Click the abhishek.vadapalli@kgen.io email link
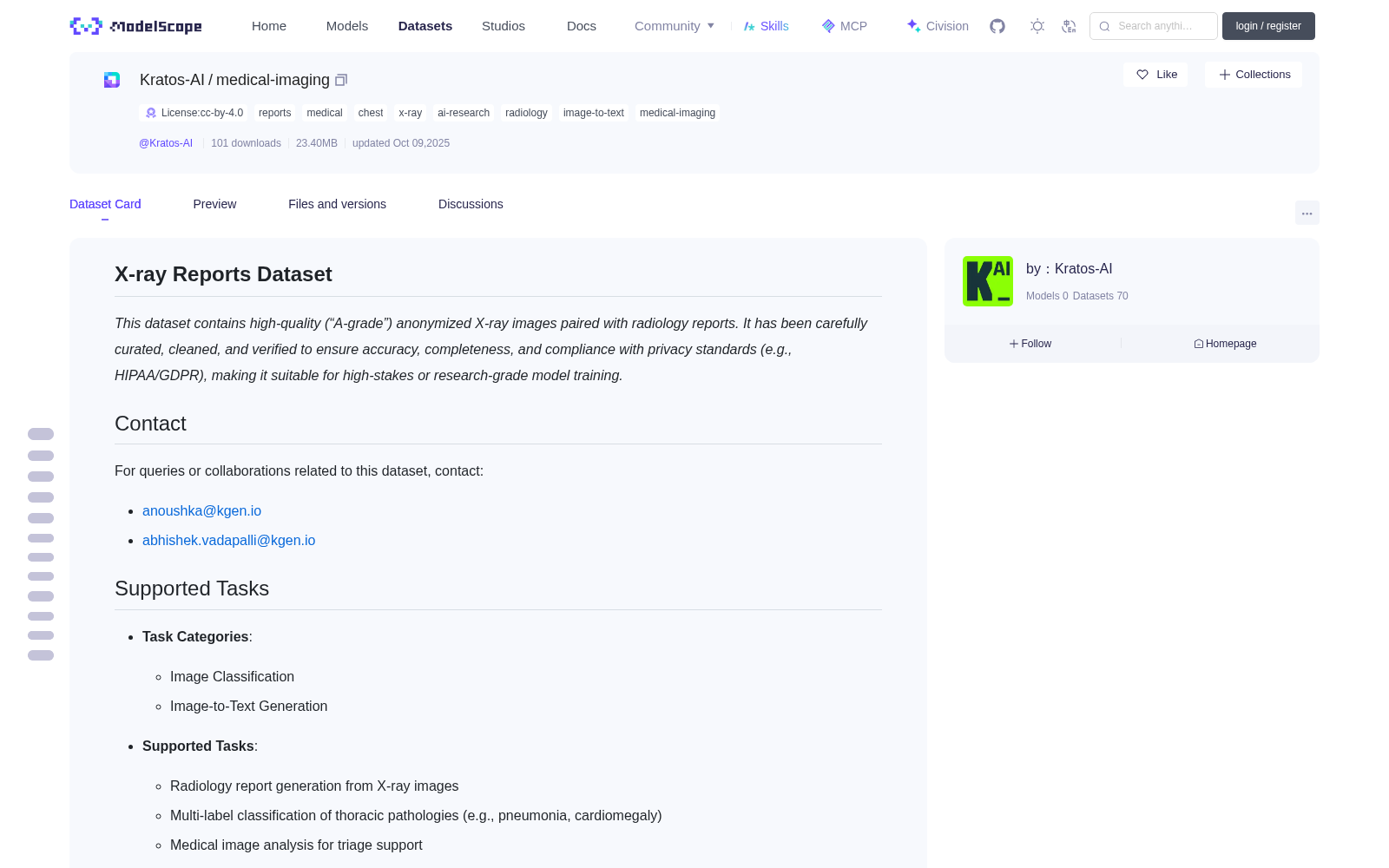Screen dimensions: 1389x868 tap(228, 541)
